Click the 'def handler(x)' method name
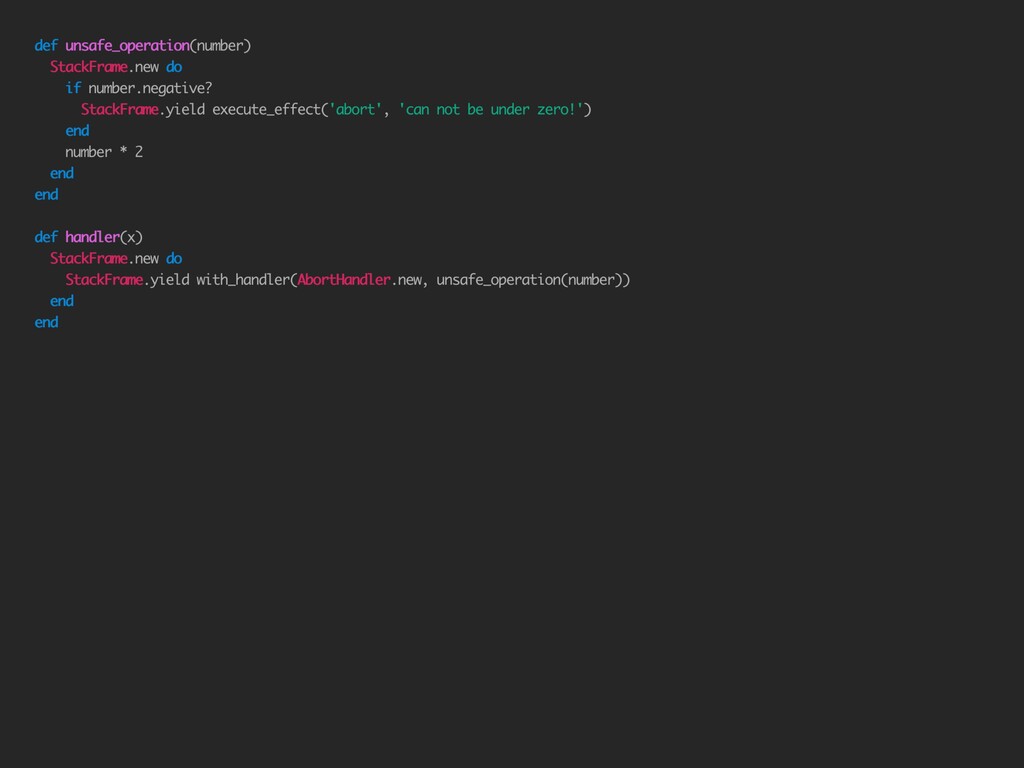 pyautogui.click(x=93, y=237)
